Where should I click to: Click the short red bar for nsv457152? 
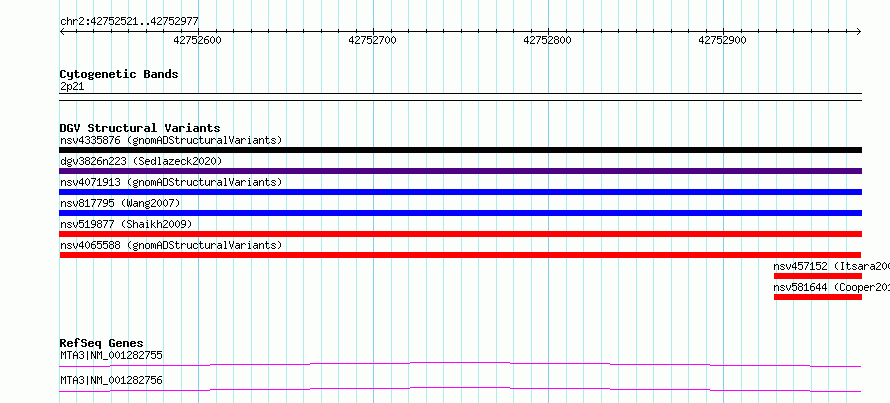(x=818, y=276)
